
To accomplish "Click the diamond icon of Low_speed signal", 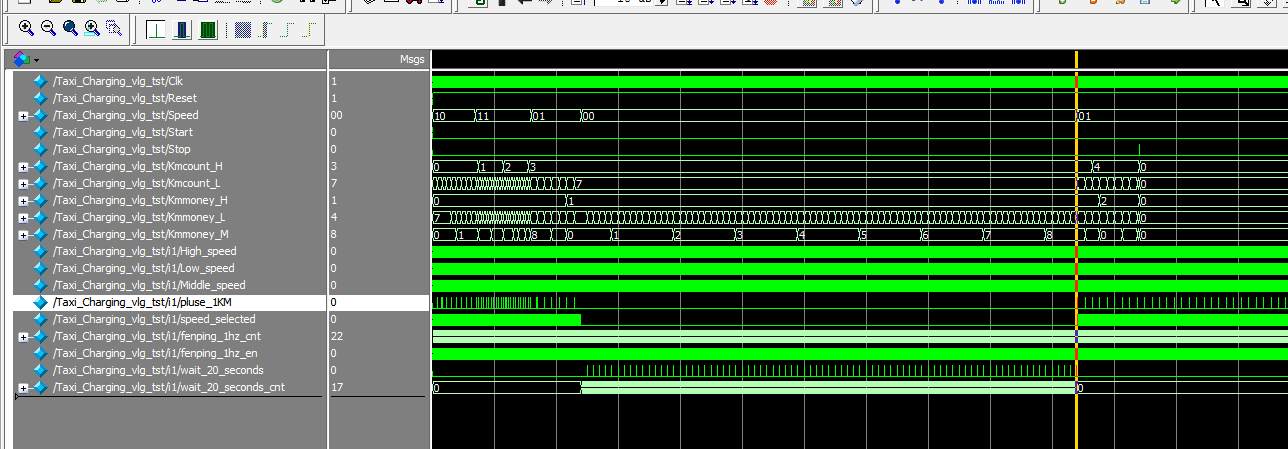I will coord(40,268).
